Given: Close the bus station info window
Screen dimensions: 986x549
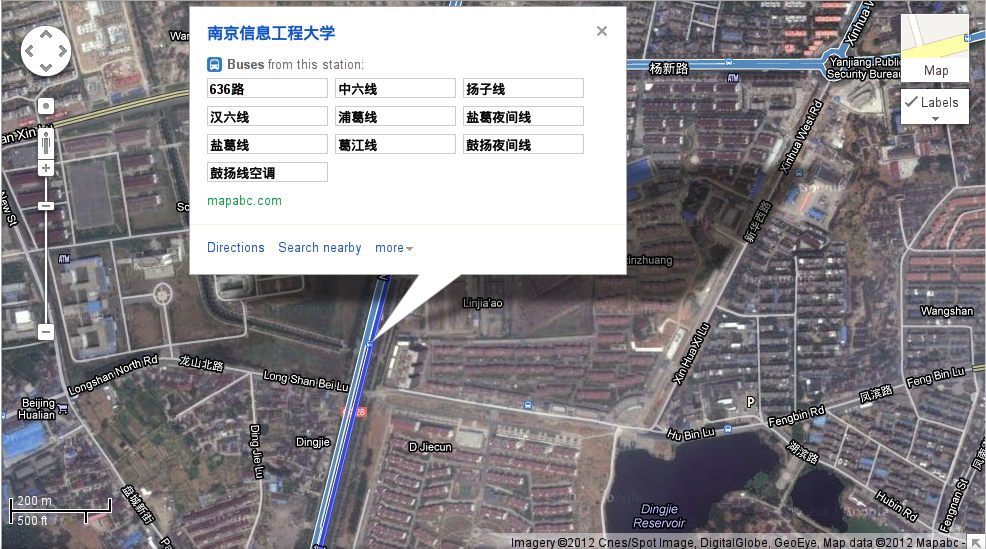Looking at the screenshot, I should [602, 31].
